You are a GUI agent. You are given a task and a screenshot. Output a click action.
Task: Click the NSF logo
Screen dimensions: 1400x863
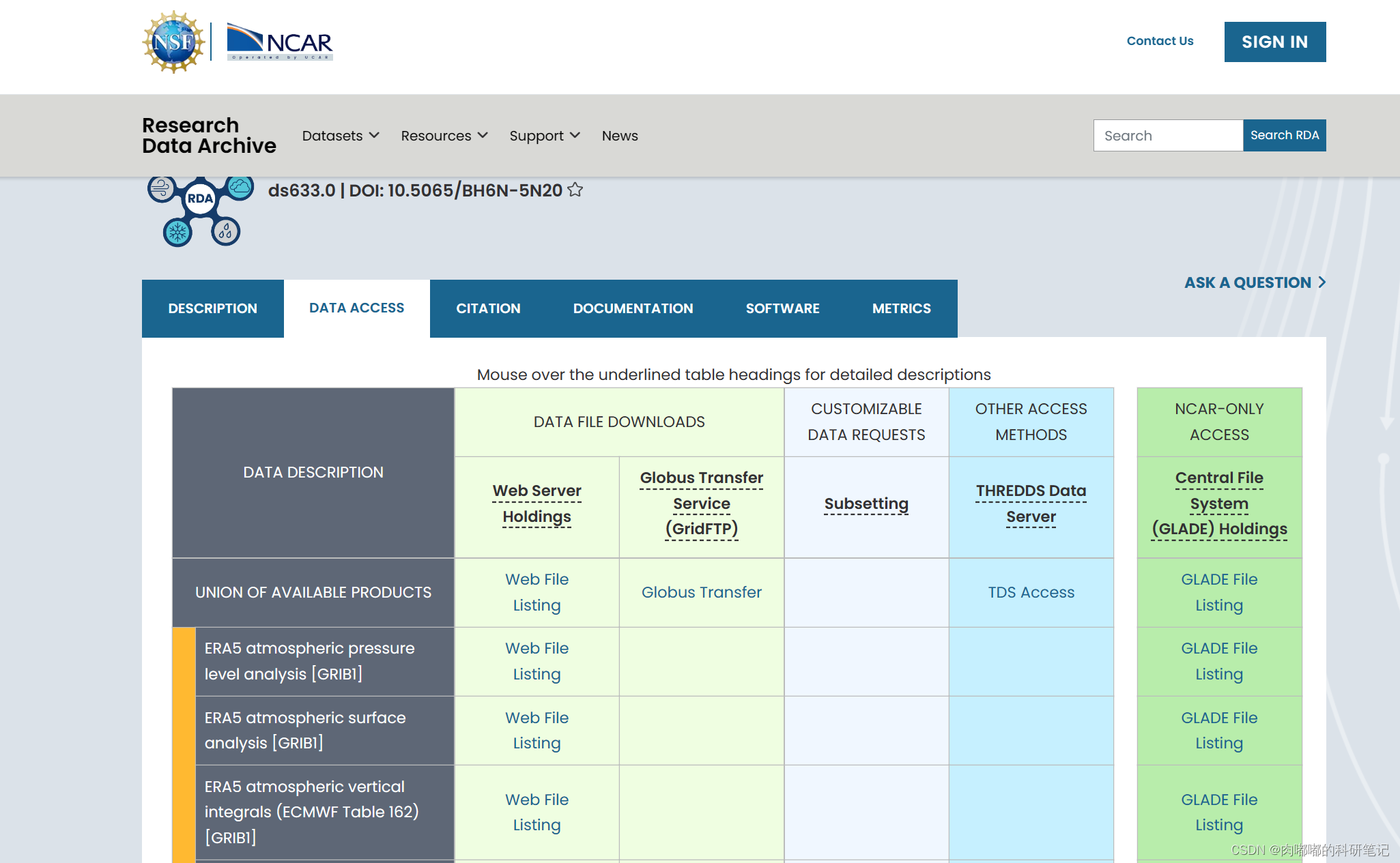click(x=173, y=42)
